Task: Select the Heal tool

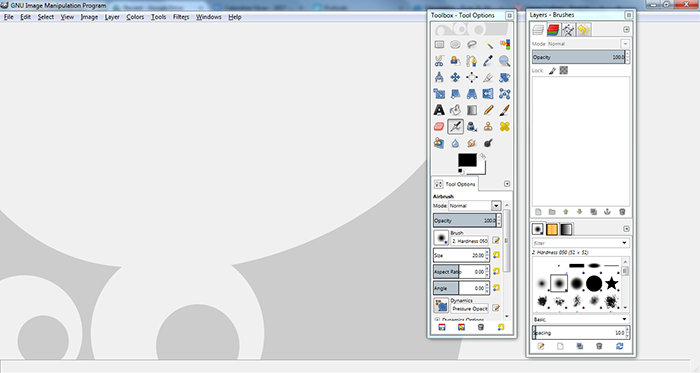Action: [505, 127]
